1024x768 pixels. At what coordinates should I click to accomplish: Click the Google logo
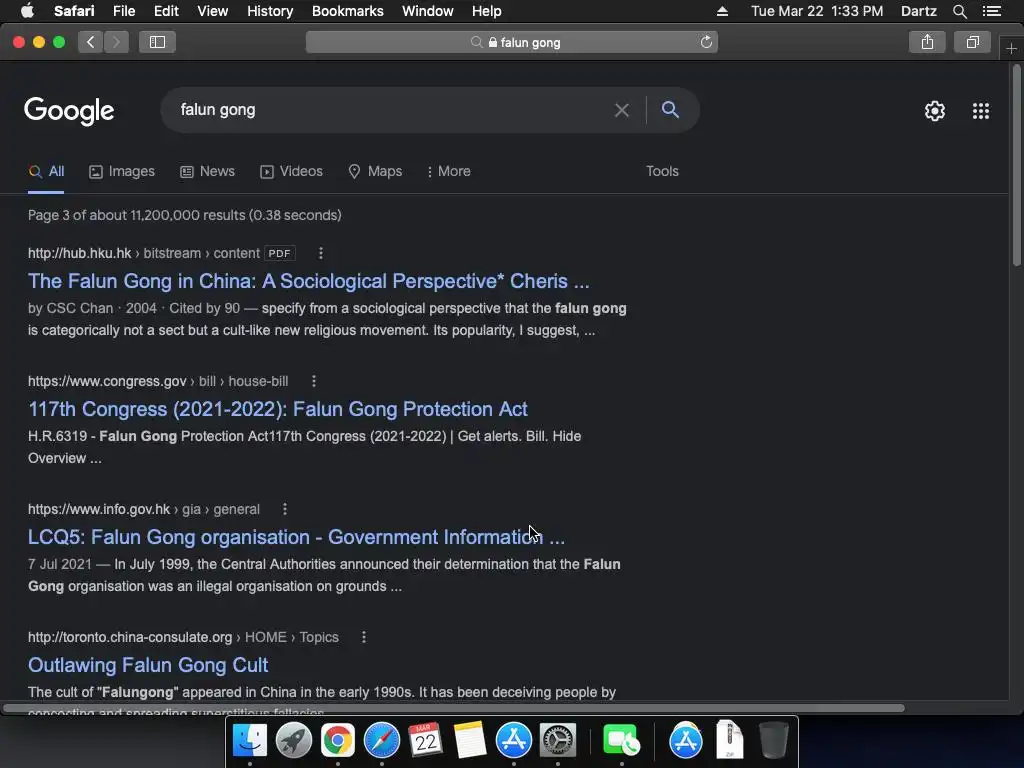point(69,111)
